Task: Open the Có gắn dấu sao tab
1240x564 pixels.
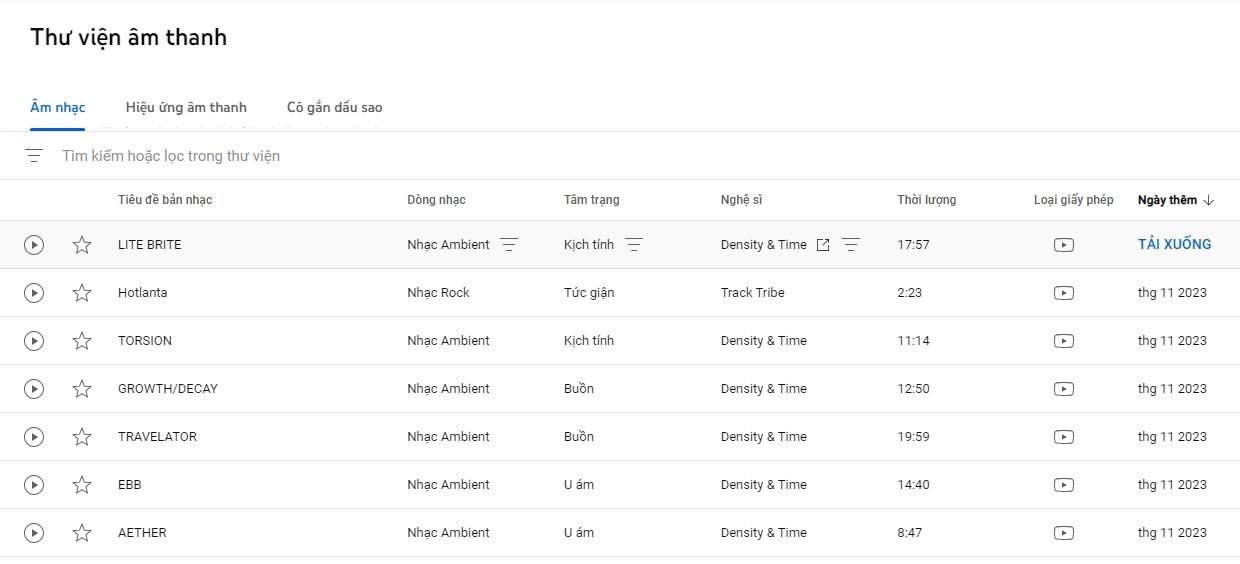Action: pyautogui.click(x=334, y=107)
